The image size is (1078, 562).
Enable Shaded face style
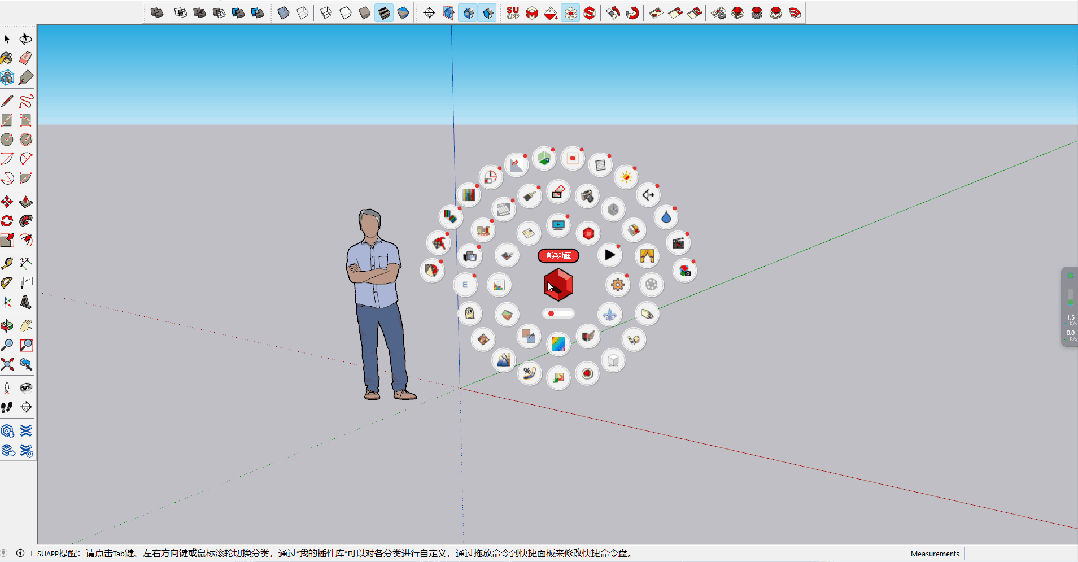coord(364,12)
